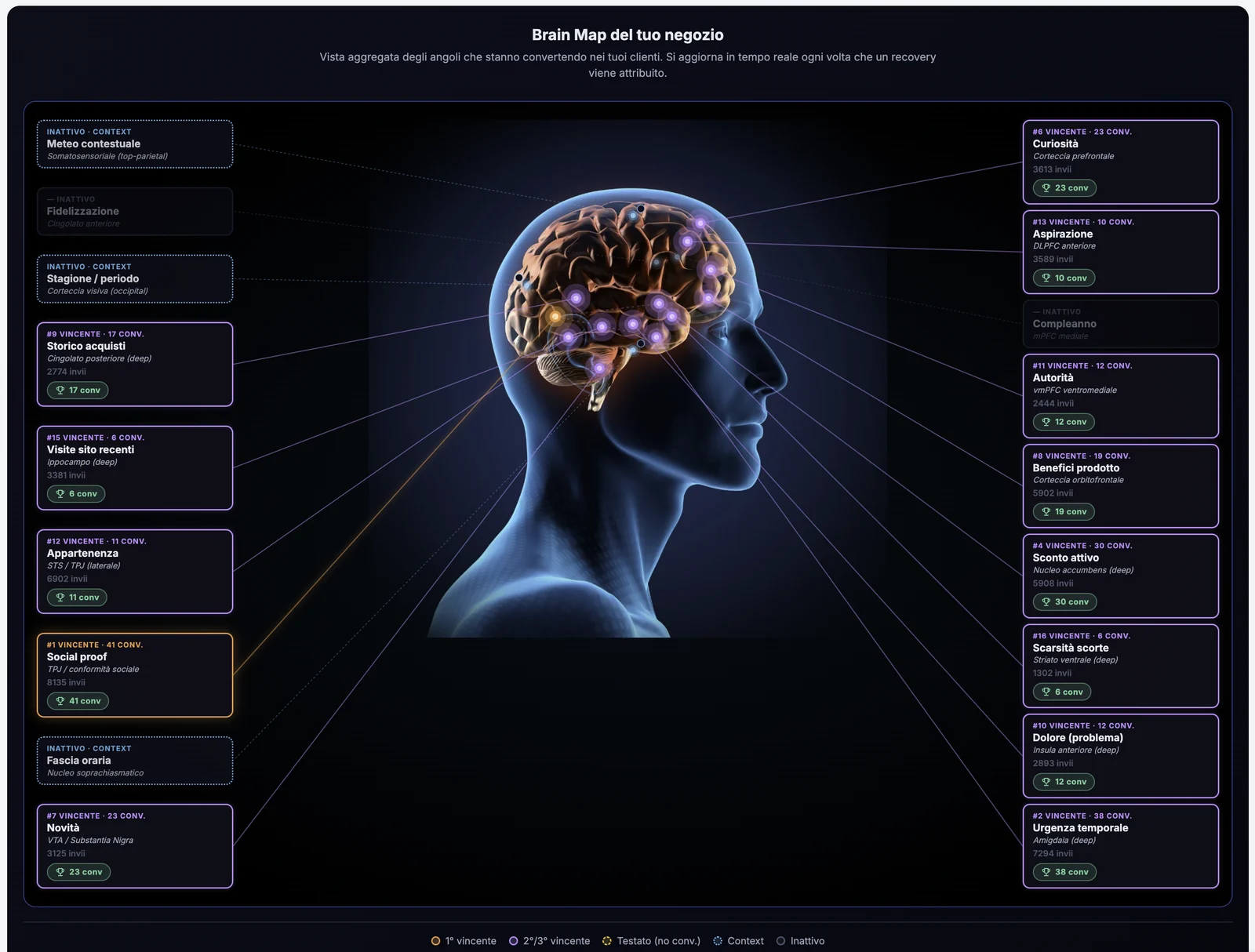Click the Sconto attivo card title

pyautogui.click(x=1065, y=558)
